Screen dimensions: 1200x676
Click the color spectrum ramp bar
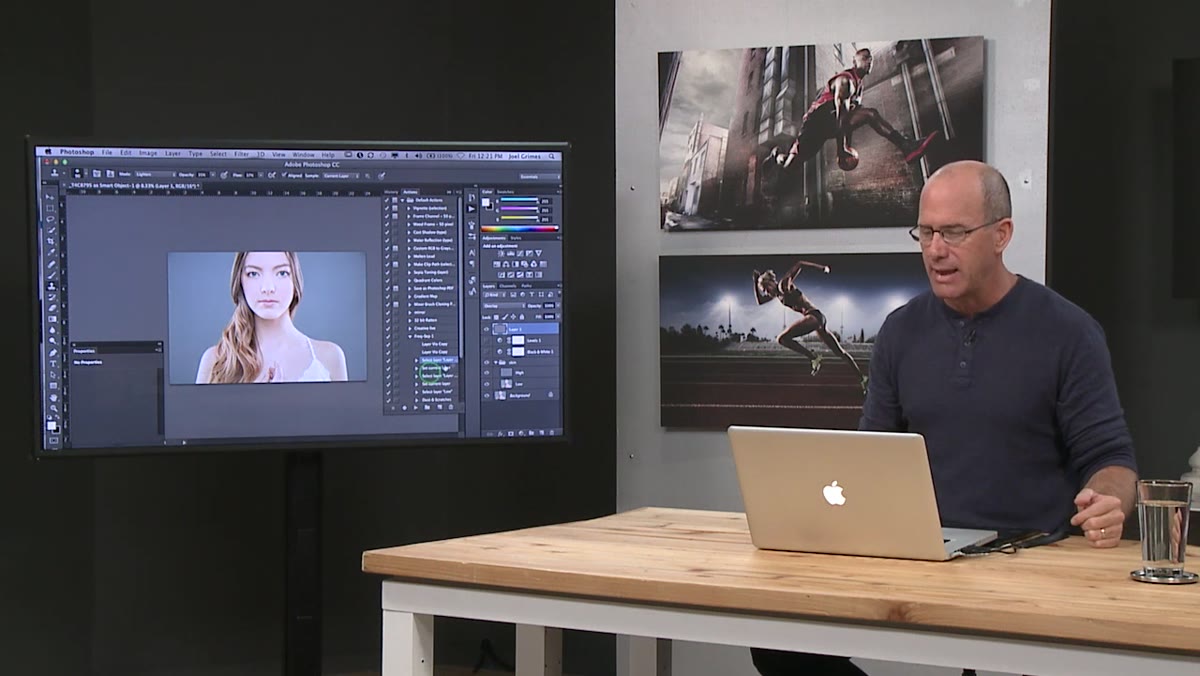(x=520, y=229)
